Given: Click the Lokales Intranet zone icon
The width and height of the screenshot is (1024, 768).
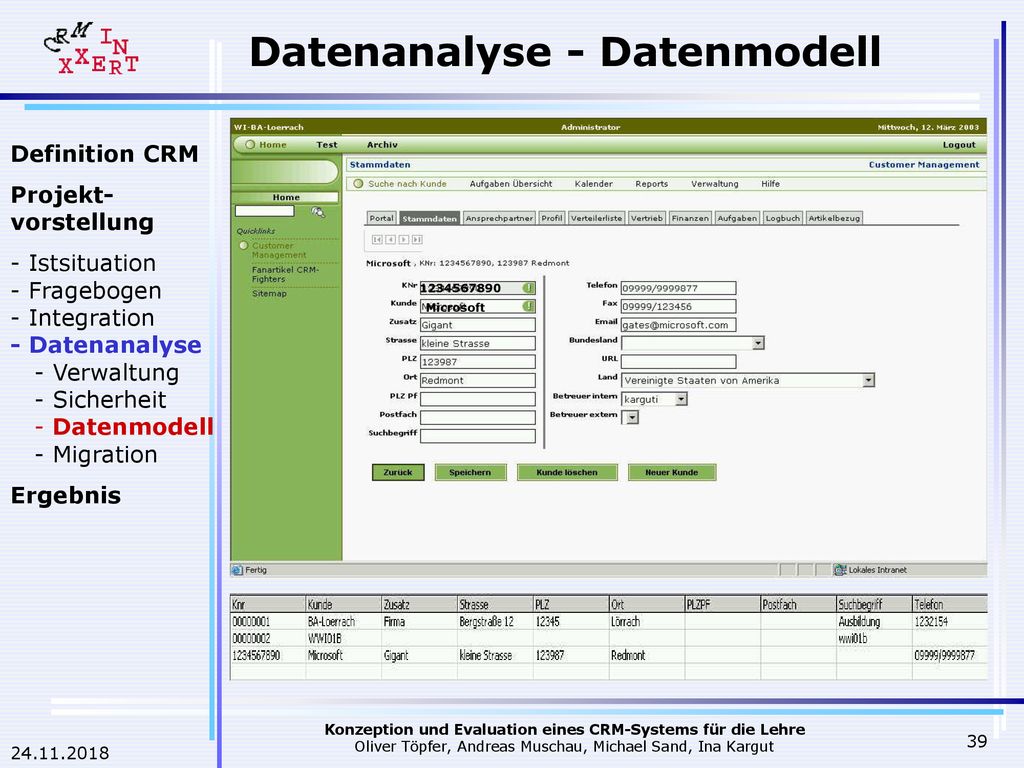Looking at the screenshot, I should click(840, 570).
